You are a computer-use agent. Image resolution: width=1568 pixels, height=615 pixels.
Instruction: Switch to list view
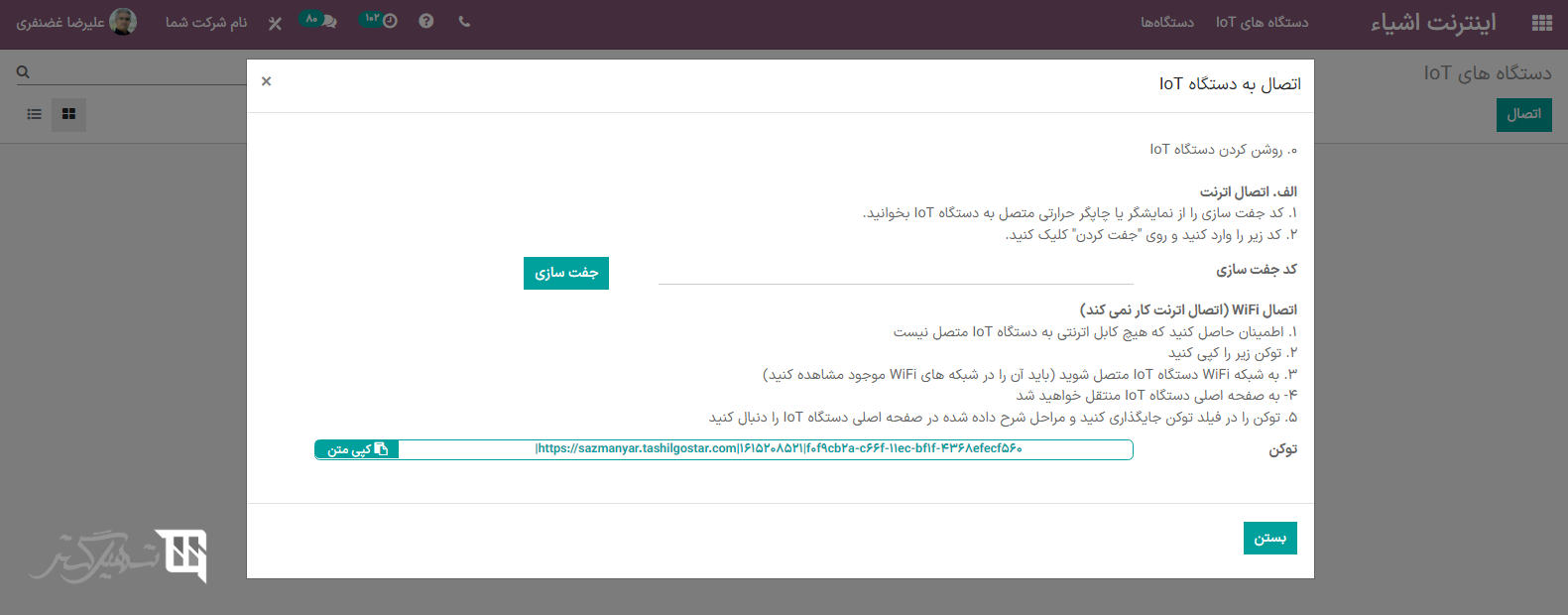pos(35,115)
